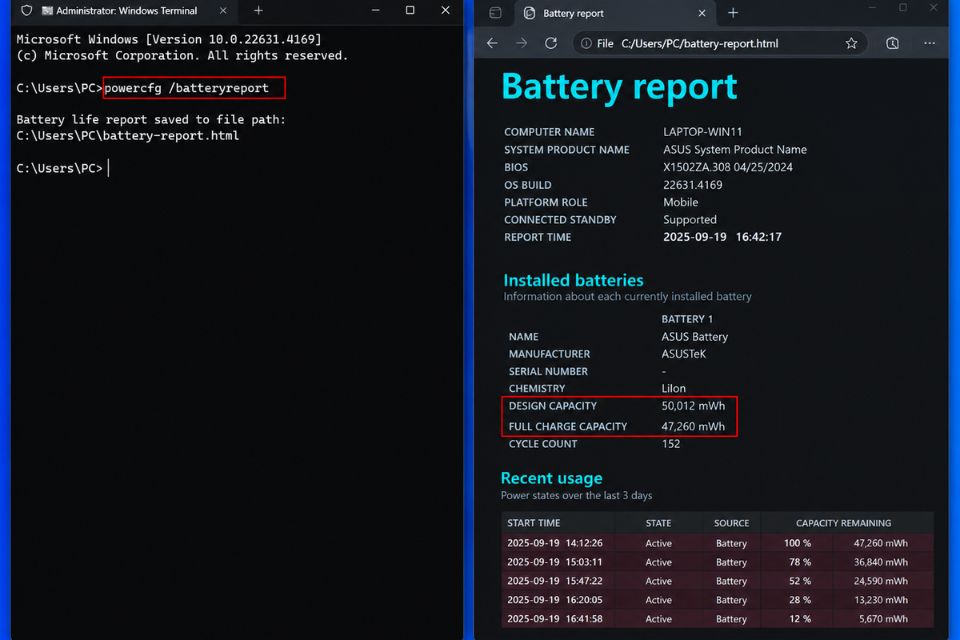Screen dimensions: 960x640
Task: Click the Platform role value Mobile
Action: pyautogui.click(x=680, y=202)
